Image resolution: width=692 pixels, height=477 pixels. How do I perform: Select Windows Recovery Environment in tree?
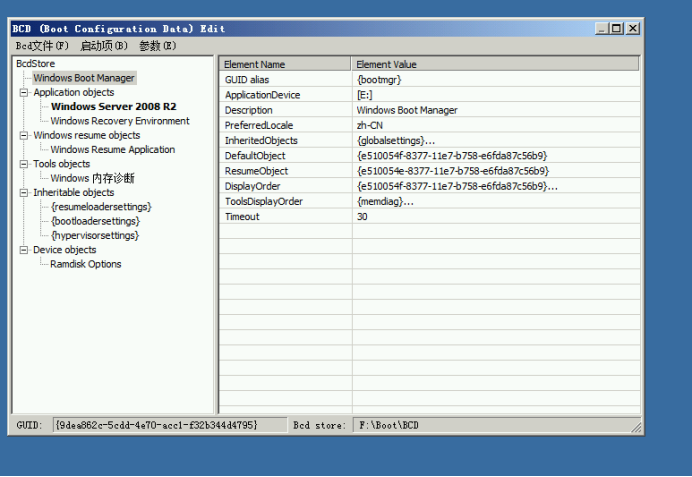pos(119,121)
